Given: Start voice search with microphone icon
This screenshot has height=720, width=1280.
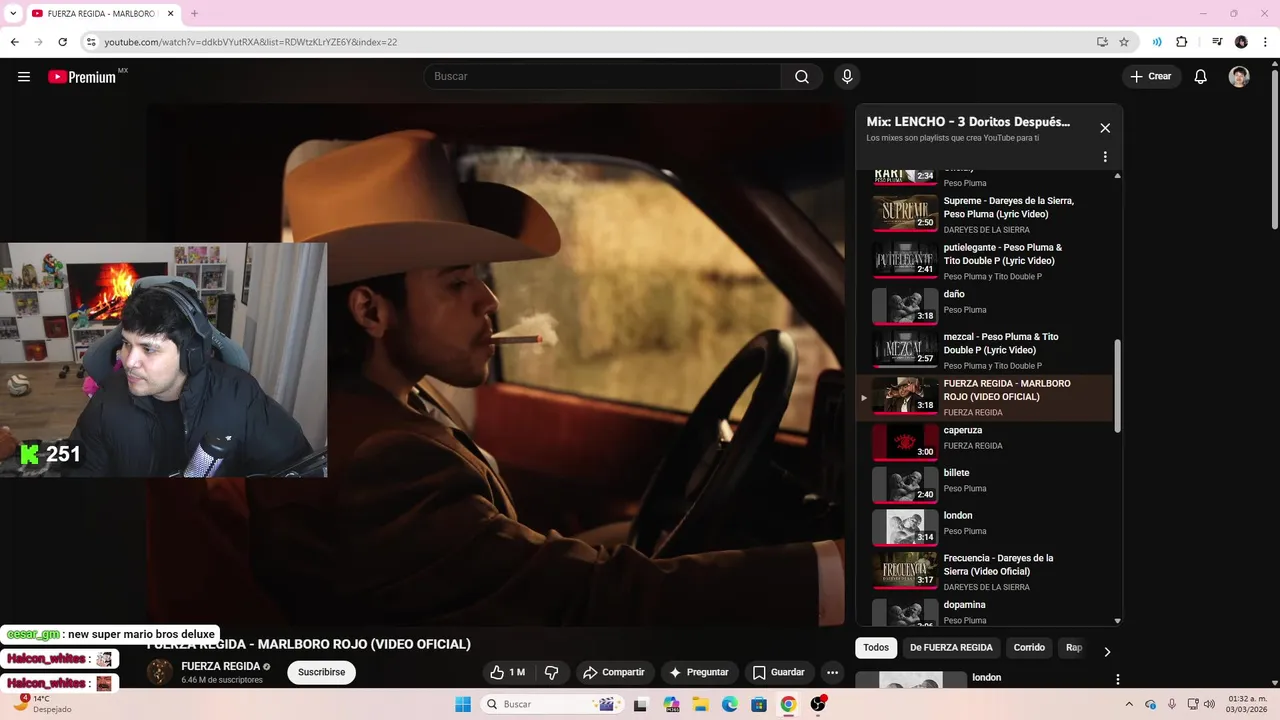Looking at the screenshot, I should click(847, 77).
